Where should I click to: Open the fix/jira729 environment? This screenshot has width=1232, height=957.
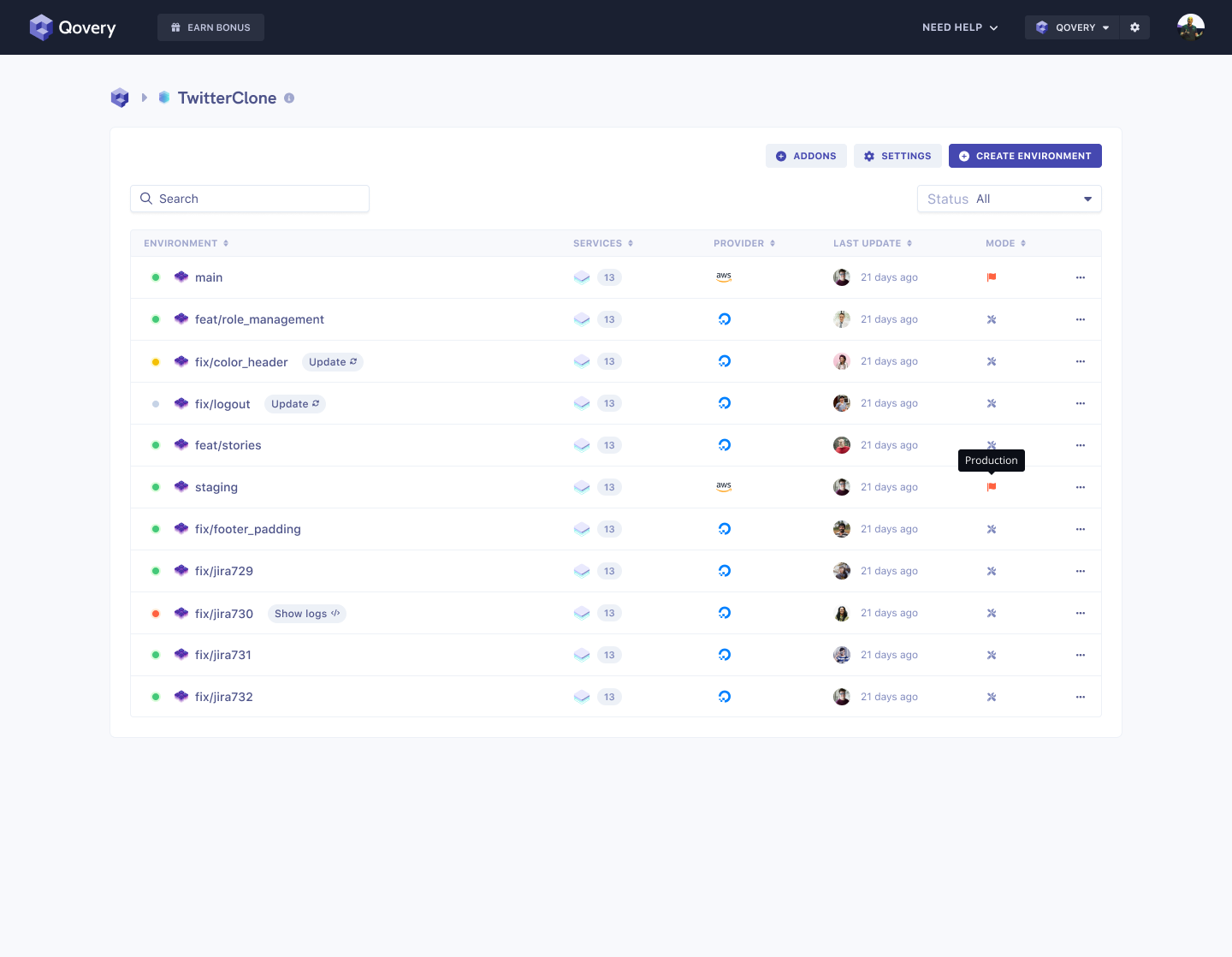click(224, 571)
